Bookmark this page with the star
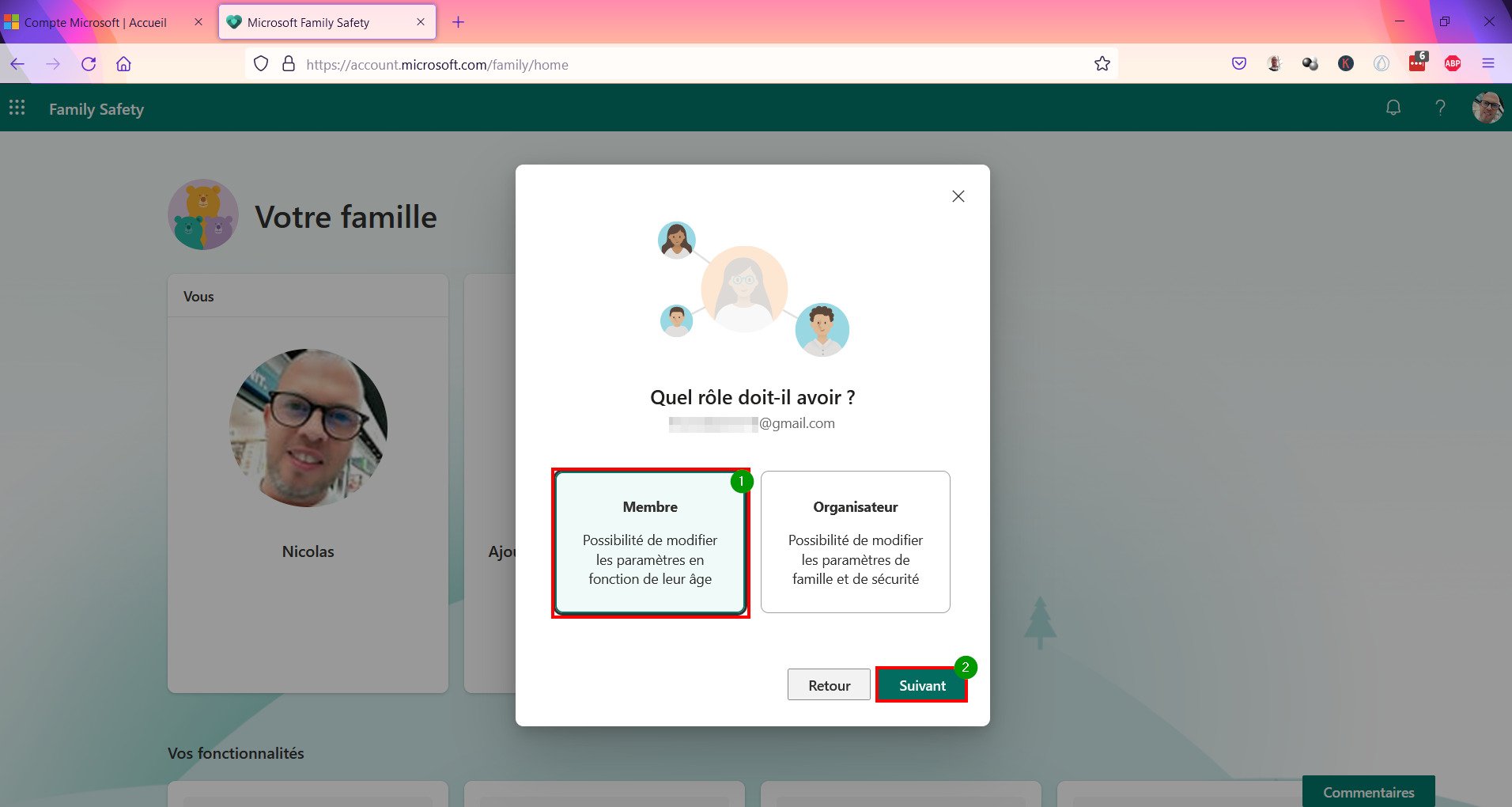1512x807 pixels. pos(1102,64)
